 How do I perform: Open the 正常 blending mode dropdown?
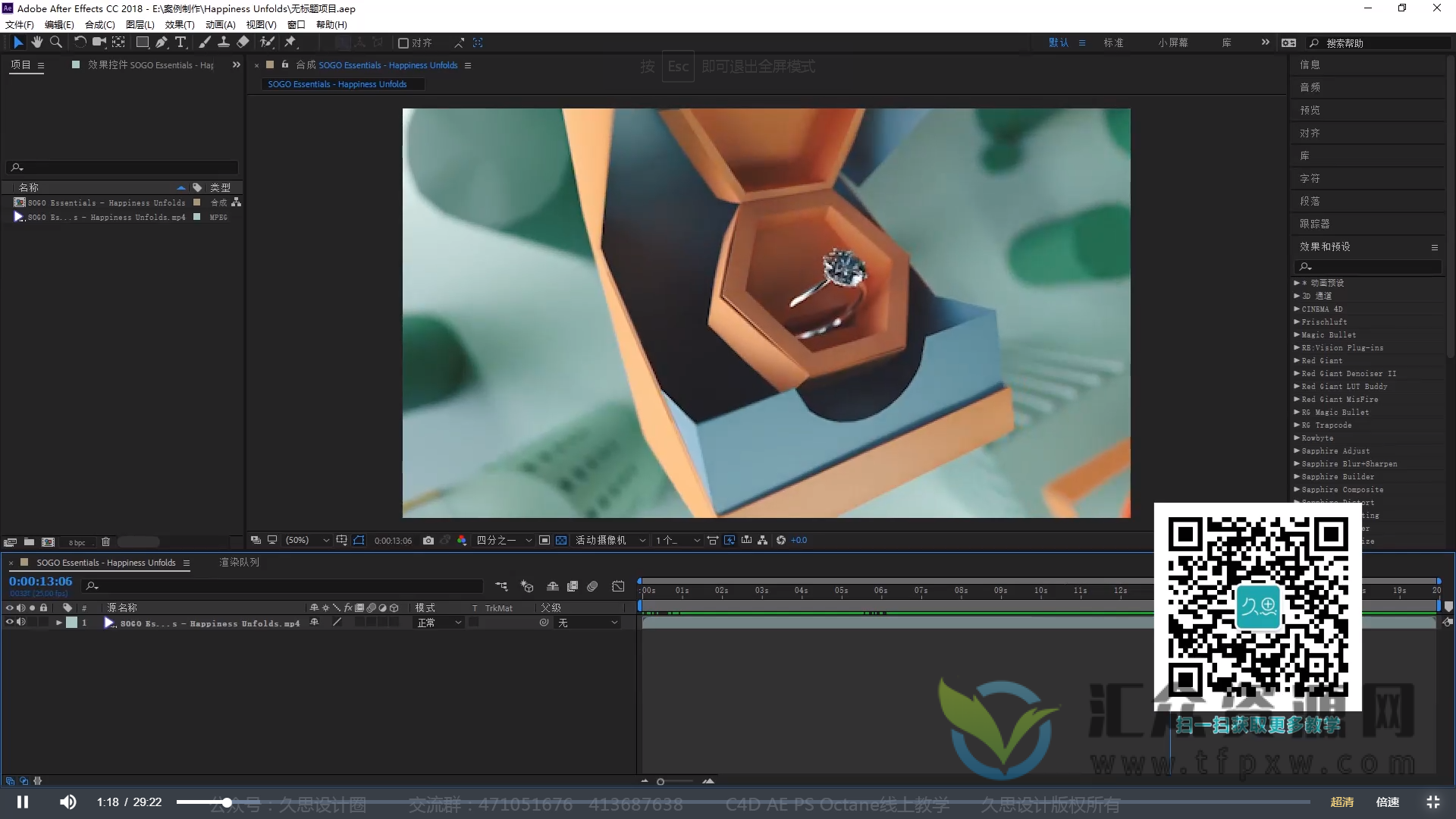click(439, 623)
